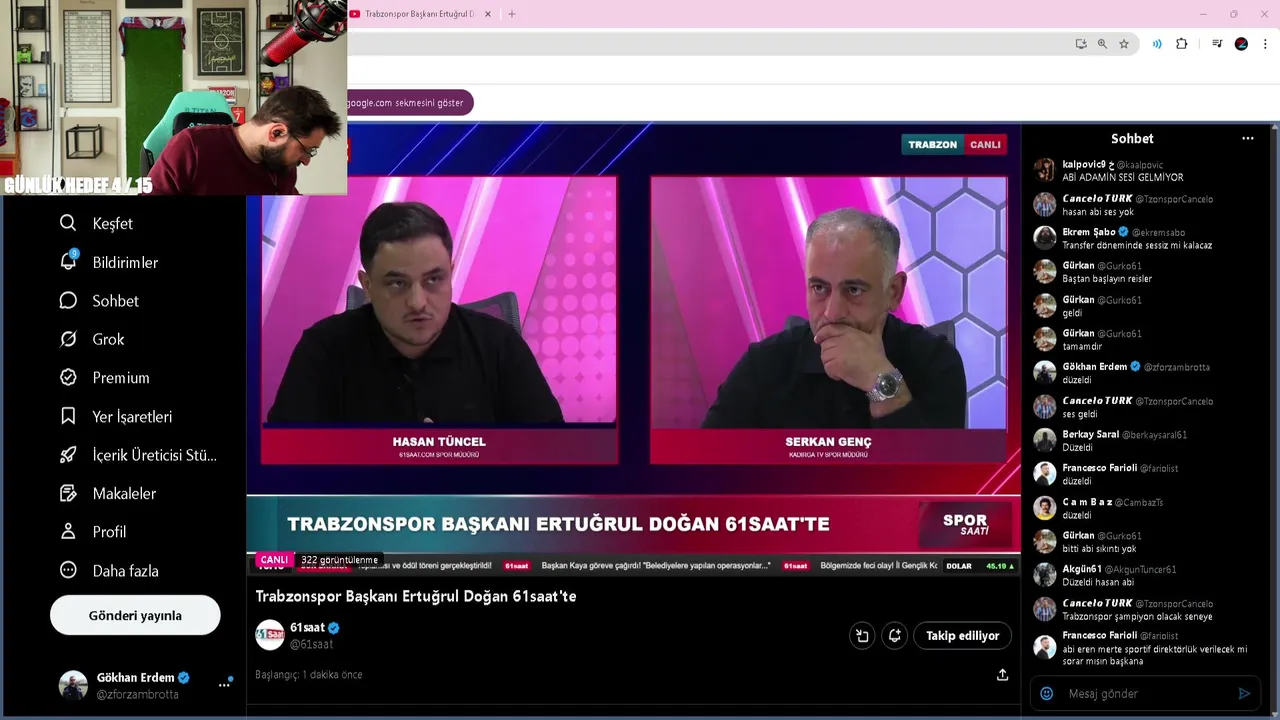This screenshot has height=720, width=1280.
Task: Click install app icon in address bar
Action: [x=1081, y=44]
